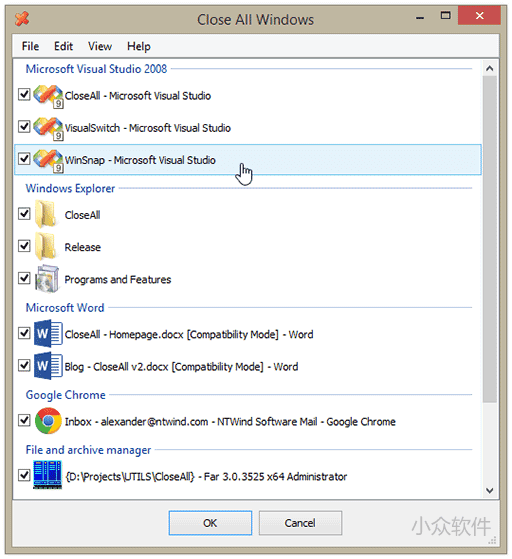Uncheck the Blog - CloseAll v2.docx checkbox
This screenshot has width=512, height=559.
(24, 365)
